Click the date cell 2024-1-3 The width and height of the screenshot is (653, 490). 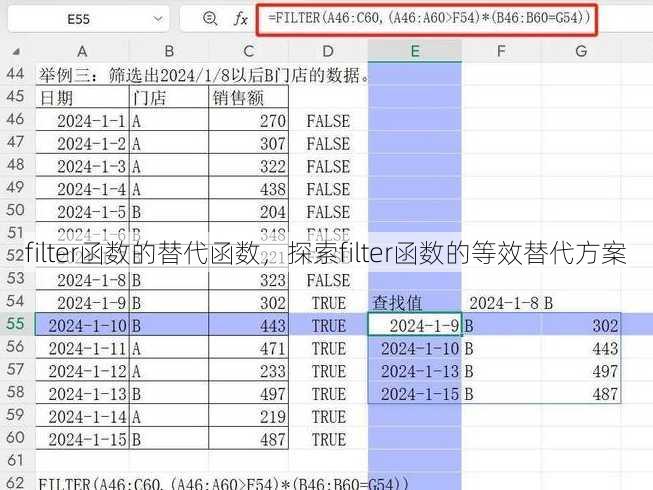[x=82, y=167]
